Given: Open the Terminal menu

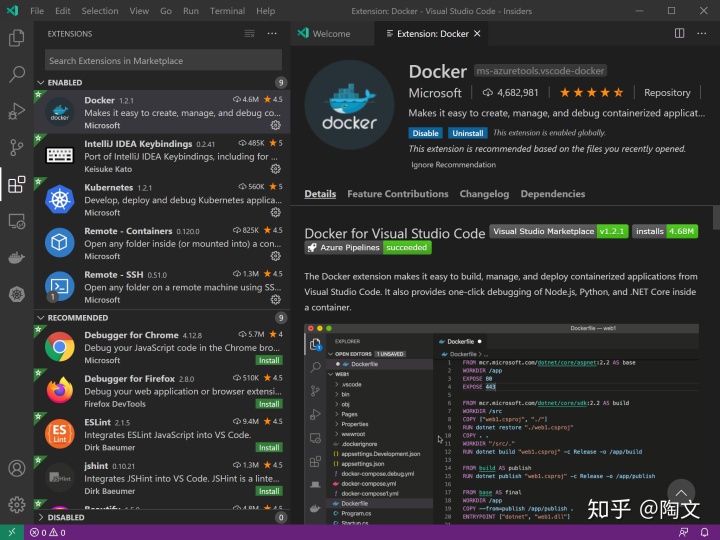Looking at the screenshot, I should 227,11.
